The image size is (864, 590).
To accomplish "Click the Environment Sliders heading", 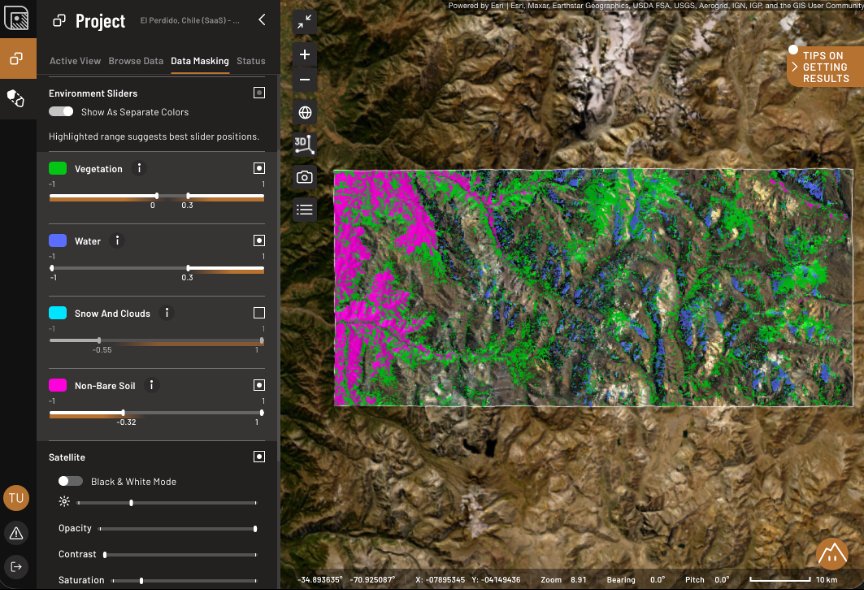I will coord(93,93).
